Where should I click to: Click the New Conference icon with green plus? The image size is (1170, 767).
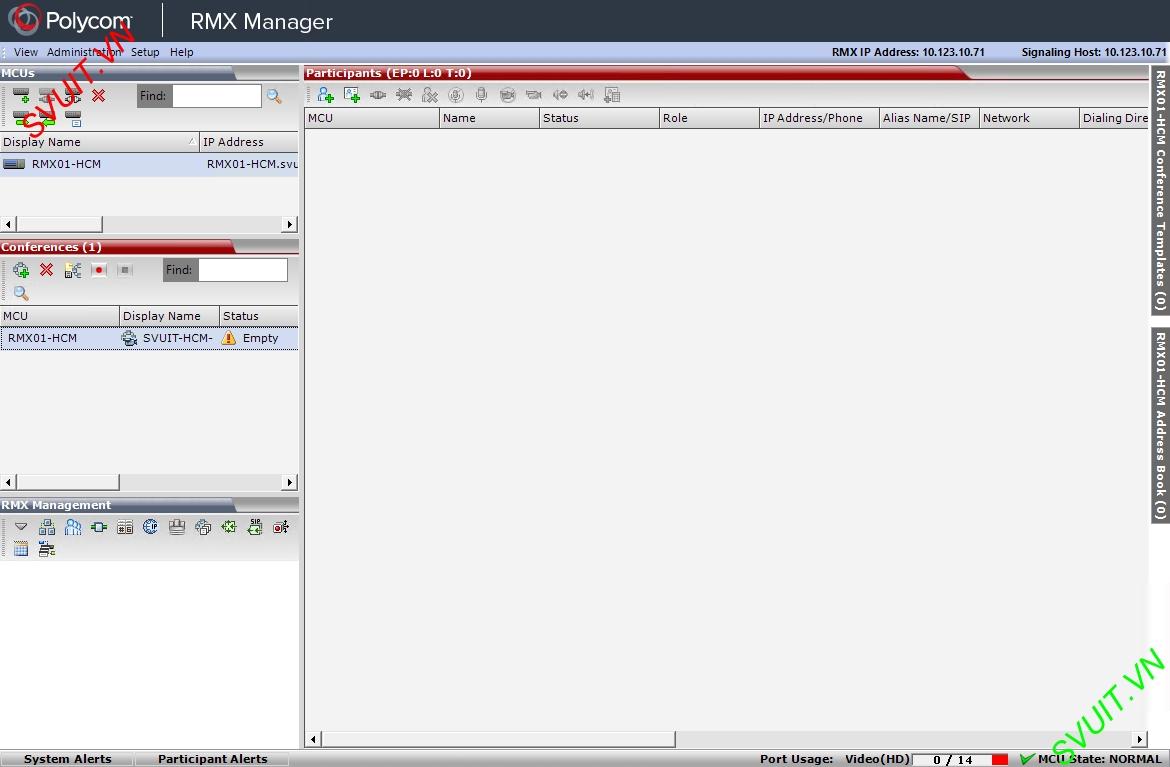click(x=21, y=270)
